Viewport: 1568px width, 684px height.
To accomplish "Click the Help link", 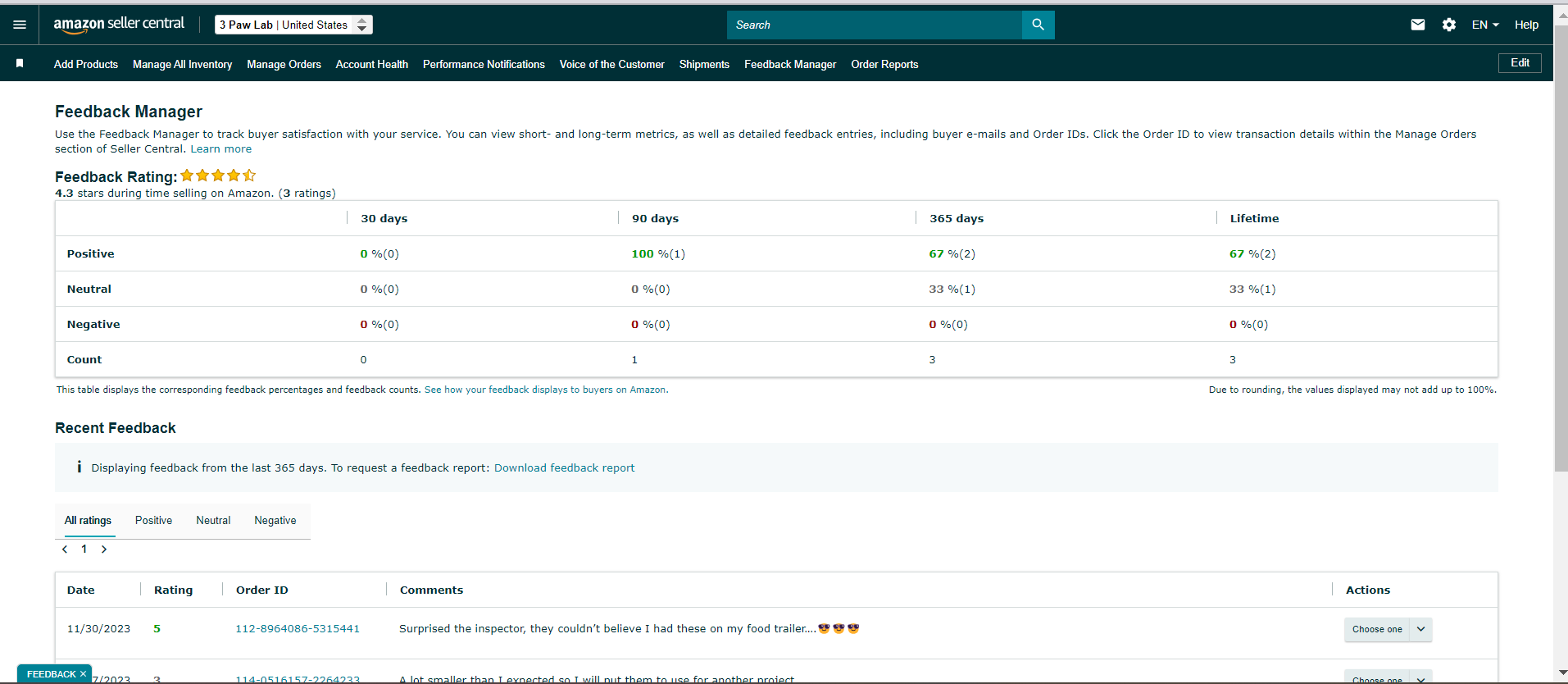I will click(x=1526, y=25).
